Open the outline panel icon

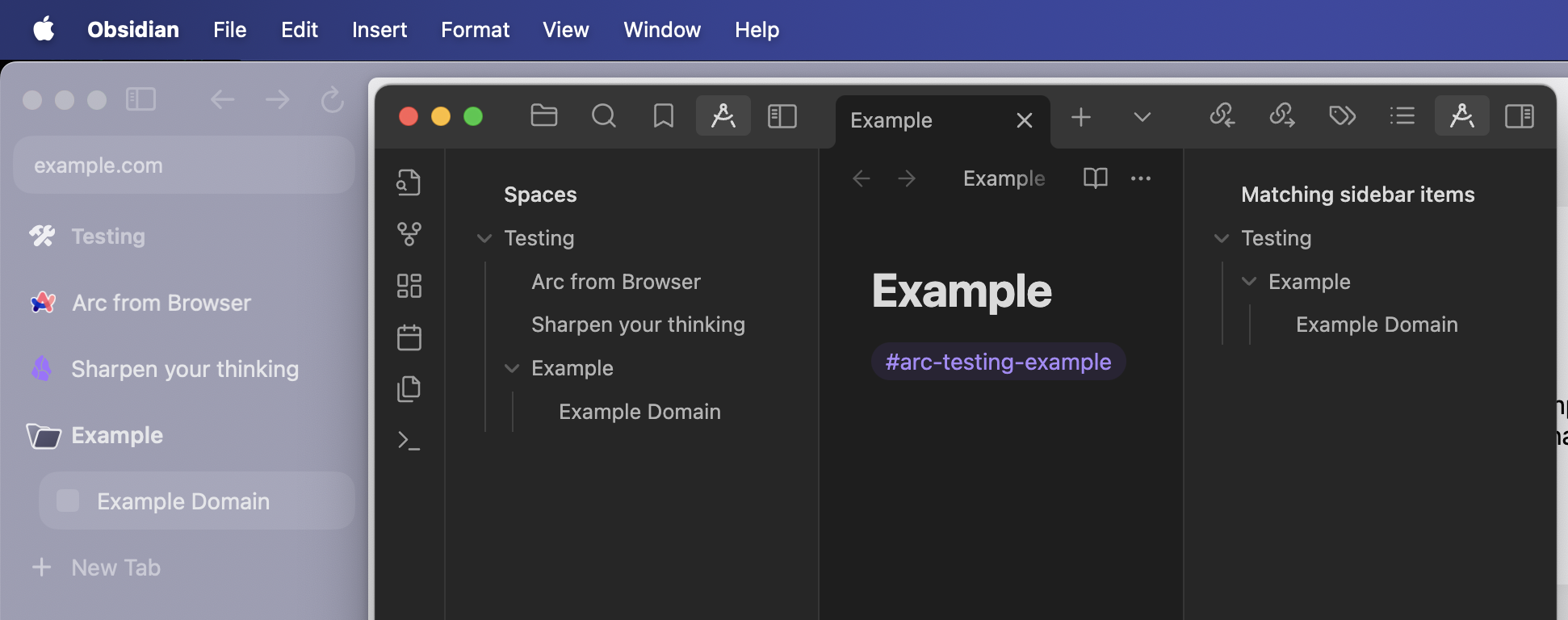point(1402,116)
